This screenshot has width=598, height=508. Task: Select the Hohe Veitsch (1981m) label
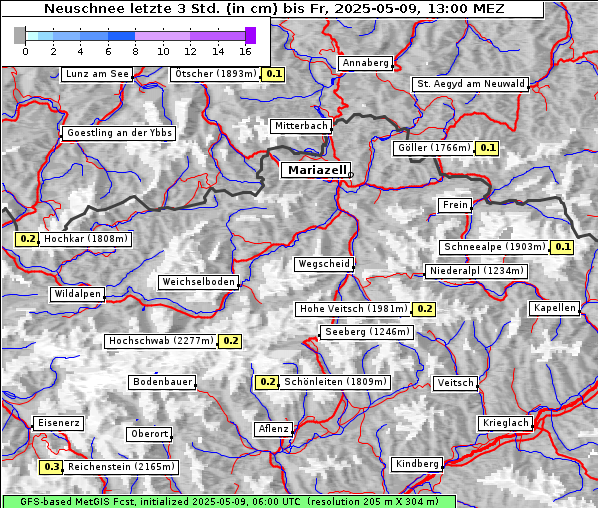coord(354,309)
